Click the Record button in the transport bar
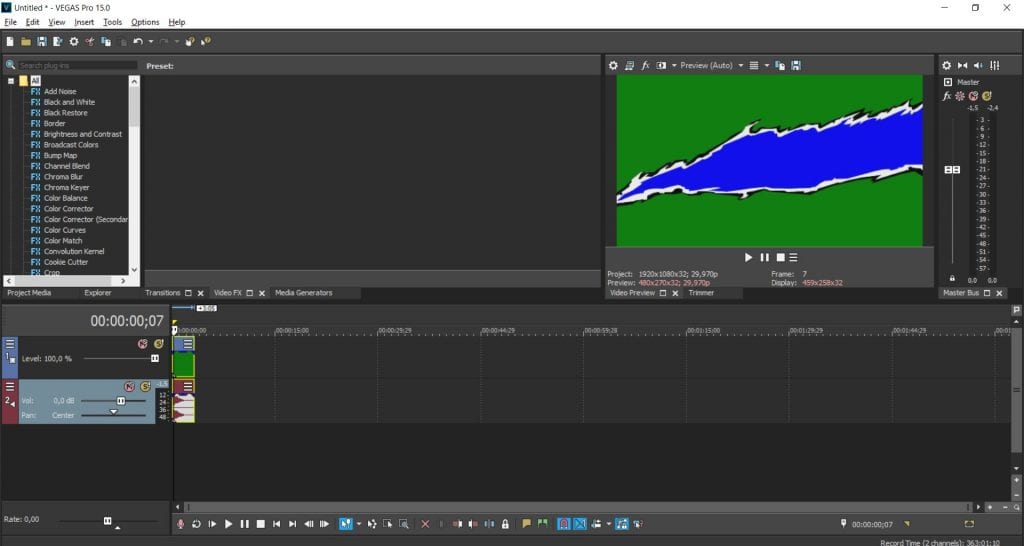This screenshot has height=546, width=1024. (181, 524)
